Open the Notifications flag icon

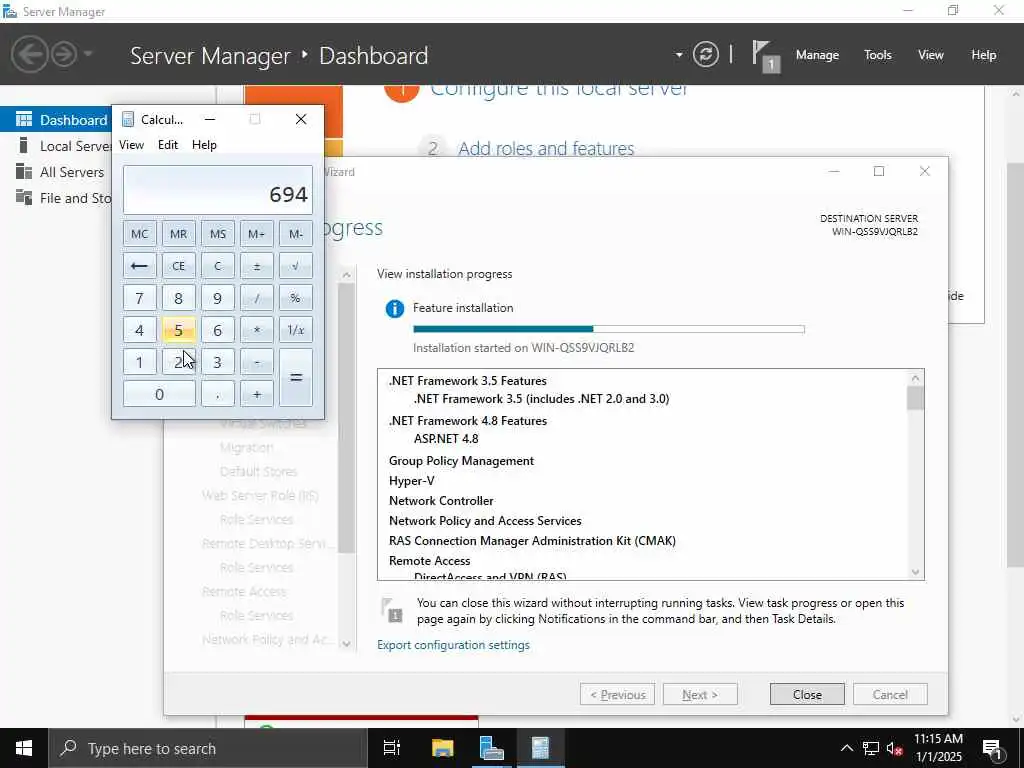click(765, 56)
